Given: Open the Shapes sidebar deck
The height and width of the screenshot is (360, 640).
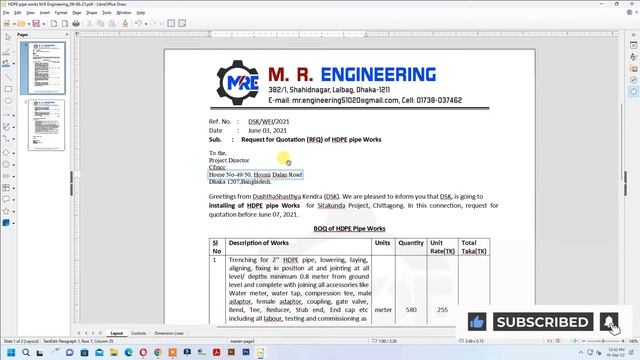Looking at the screenshot, I should [x=633, y=92].
